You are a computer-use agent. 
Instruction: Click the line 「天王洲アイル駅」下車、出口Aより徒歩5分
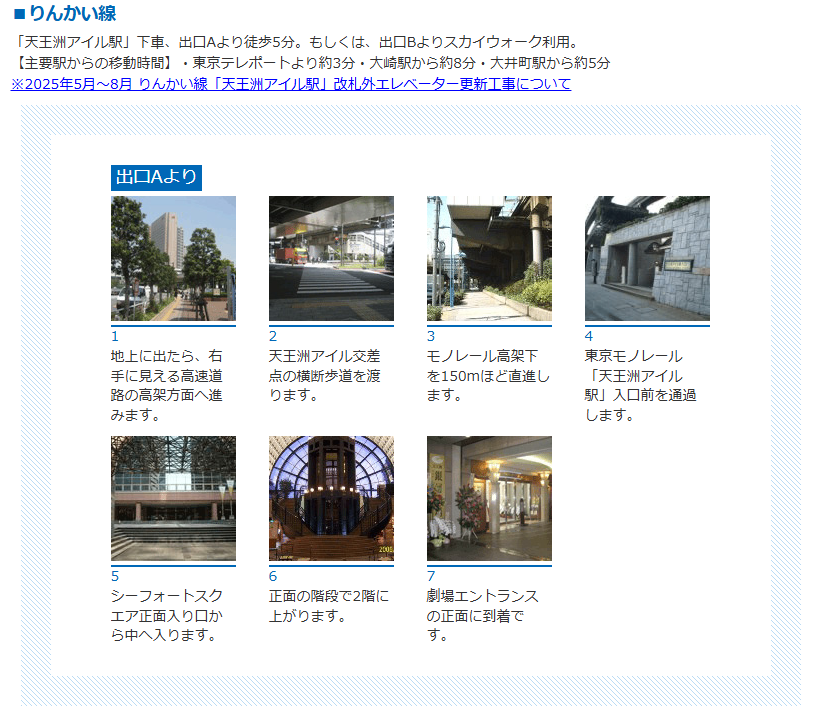297,42
